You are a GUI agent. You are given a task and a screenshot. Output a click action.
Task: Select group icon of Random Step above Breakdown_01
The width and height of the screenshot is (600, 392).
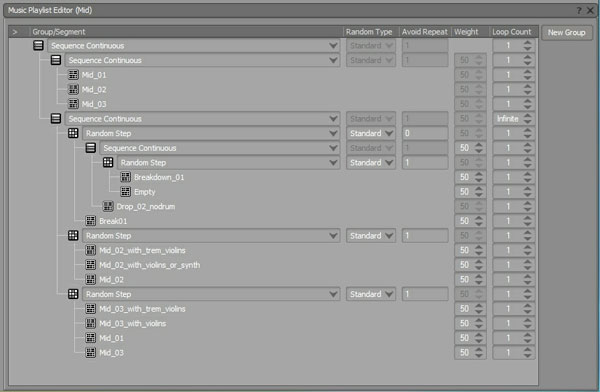(x=108, y=162)
